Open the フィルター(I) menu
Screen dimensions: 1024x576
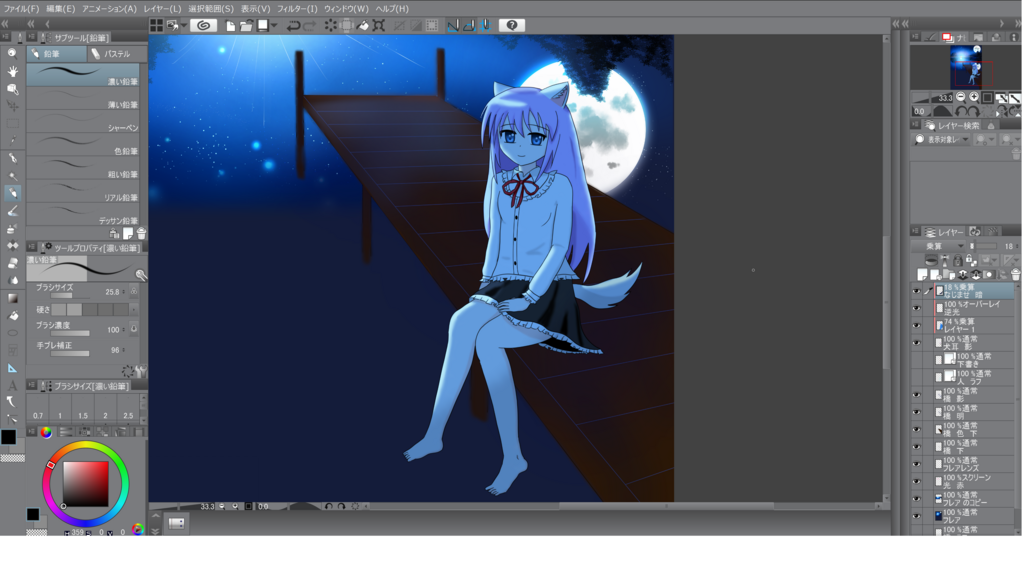point(297,8)
